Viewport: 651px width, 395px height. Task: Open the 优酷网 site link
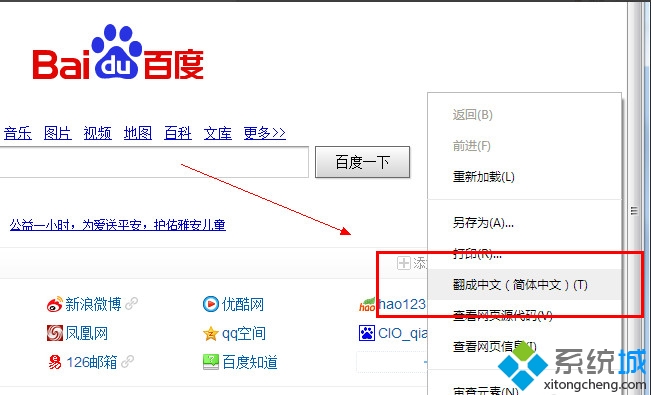point(243,304)
